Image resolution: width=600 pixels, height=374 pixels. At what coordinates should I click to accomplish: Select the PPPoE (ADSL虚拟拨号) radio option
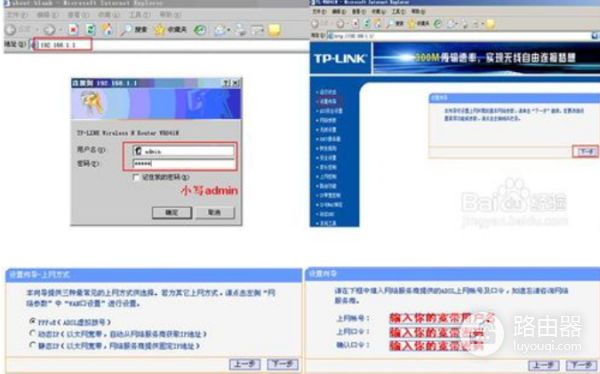click(x=33, y=321)
